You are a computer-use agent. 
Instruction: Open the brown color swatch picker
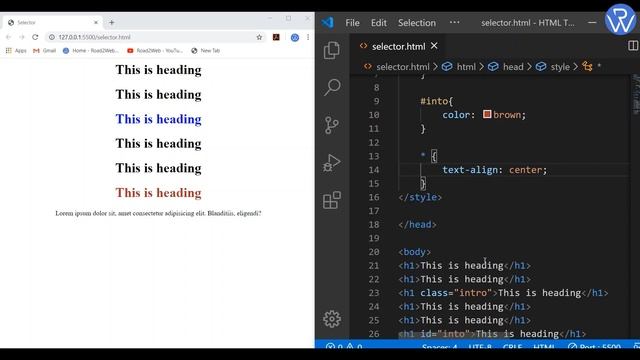point(487,114)
